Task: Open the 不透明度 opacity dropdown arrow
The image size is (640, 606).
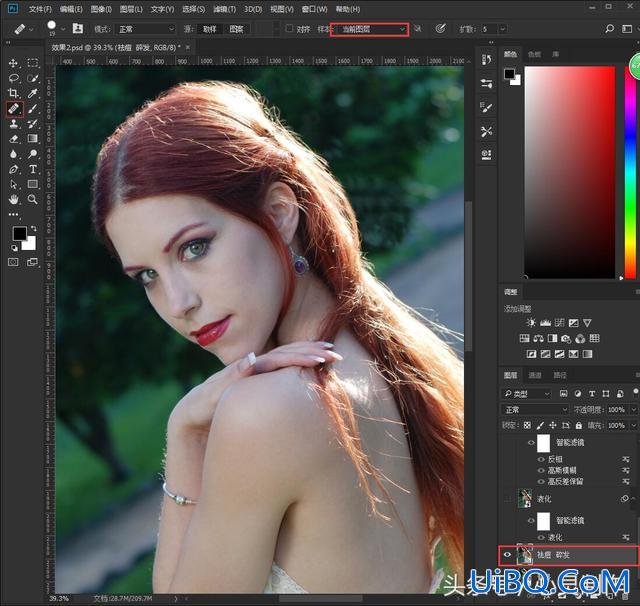Action: pos(633,409)
